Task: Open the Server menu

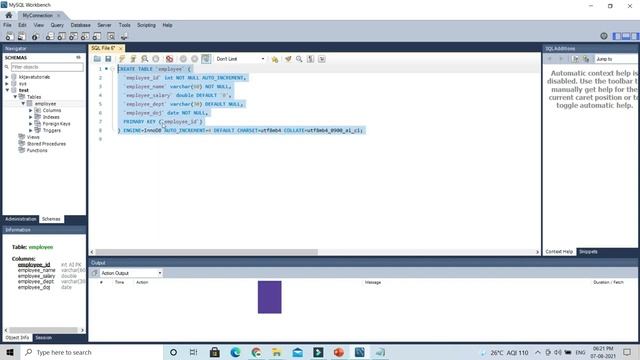Action: tap(104, 25)
